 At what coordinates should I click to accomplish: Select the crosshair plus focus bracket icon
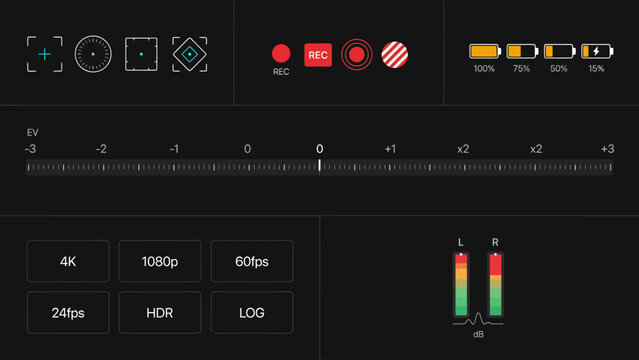point(45,54)
